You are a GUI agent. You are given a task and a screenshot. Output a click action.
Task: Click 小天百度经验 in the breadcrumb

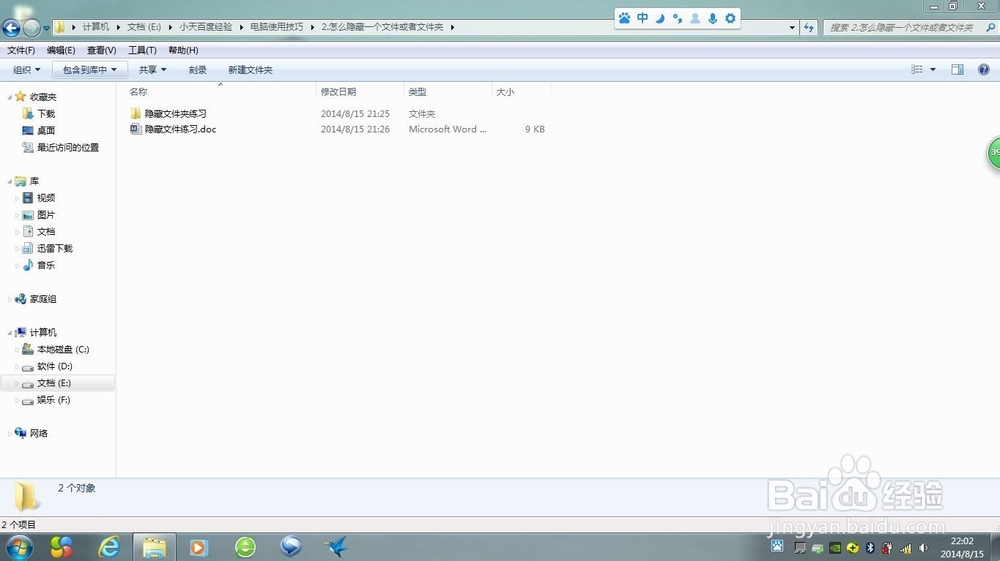[205, 27]
